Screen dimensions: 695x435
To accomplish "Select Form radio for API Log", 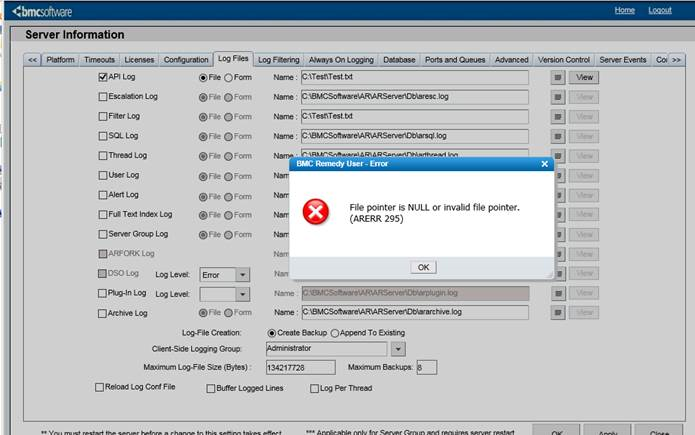I will pyautogui.click(x=228, y=78).
